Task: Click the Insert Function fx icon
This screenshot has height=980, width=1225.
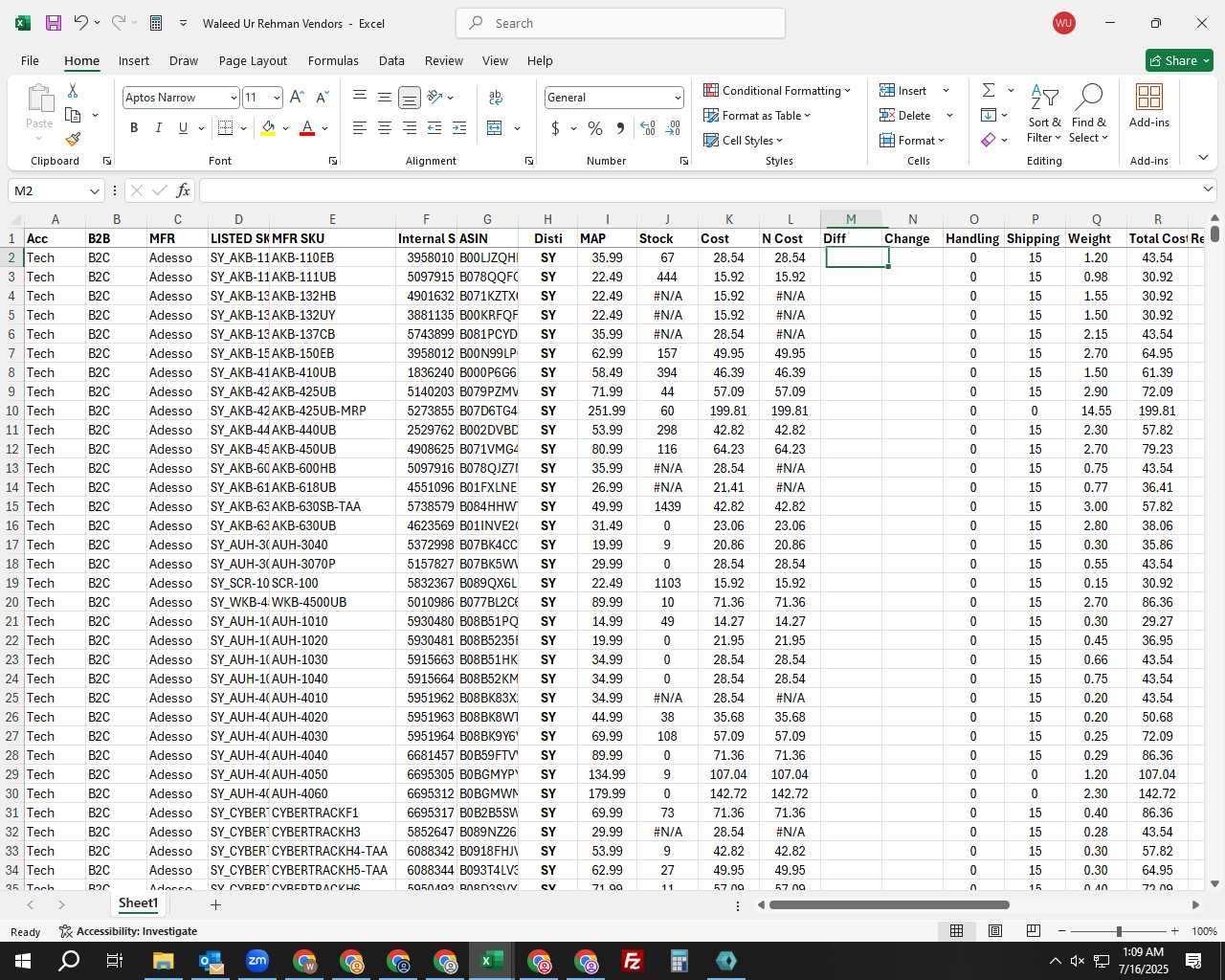Action: [184, 190]
